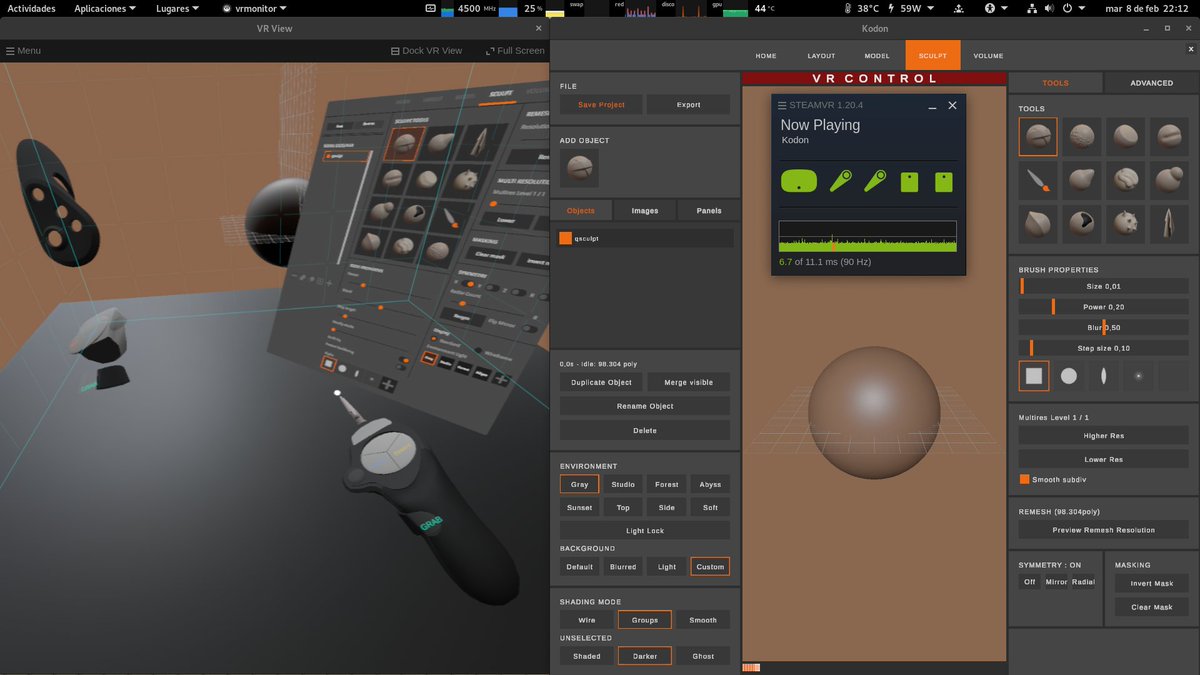
Task: Toggle the Light Lock option
Action: pos(645,531)
